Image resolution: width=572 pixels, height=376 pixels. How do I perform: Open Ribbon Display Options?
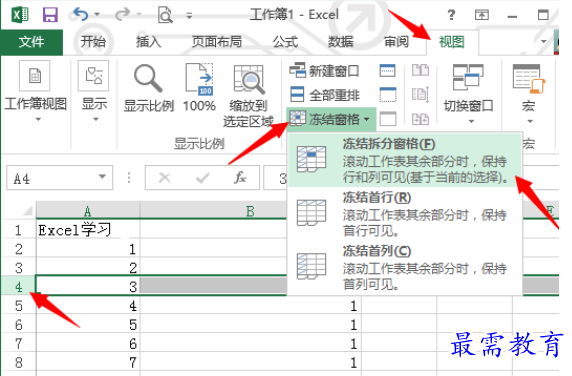coord(482,15)
